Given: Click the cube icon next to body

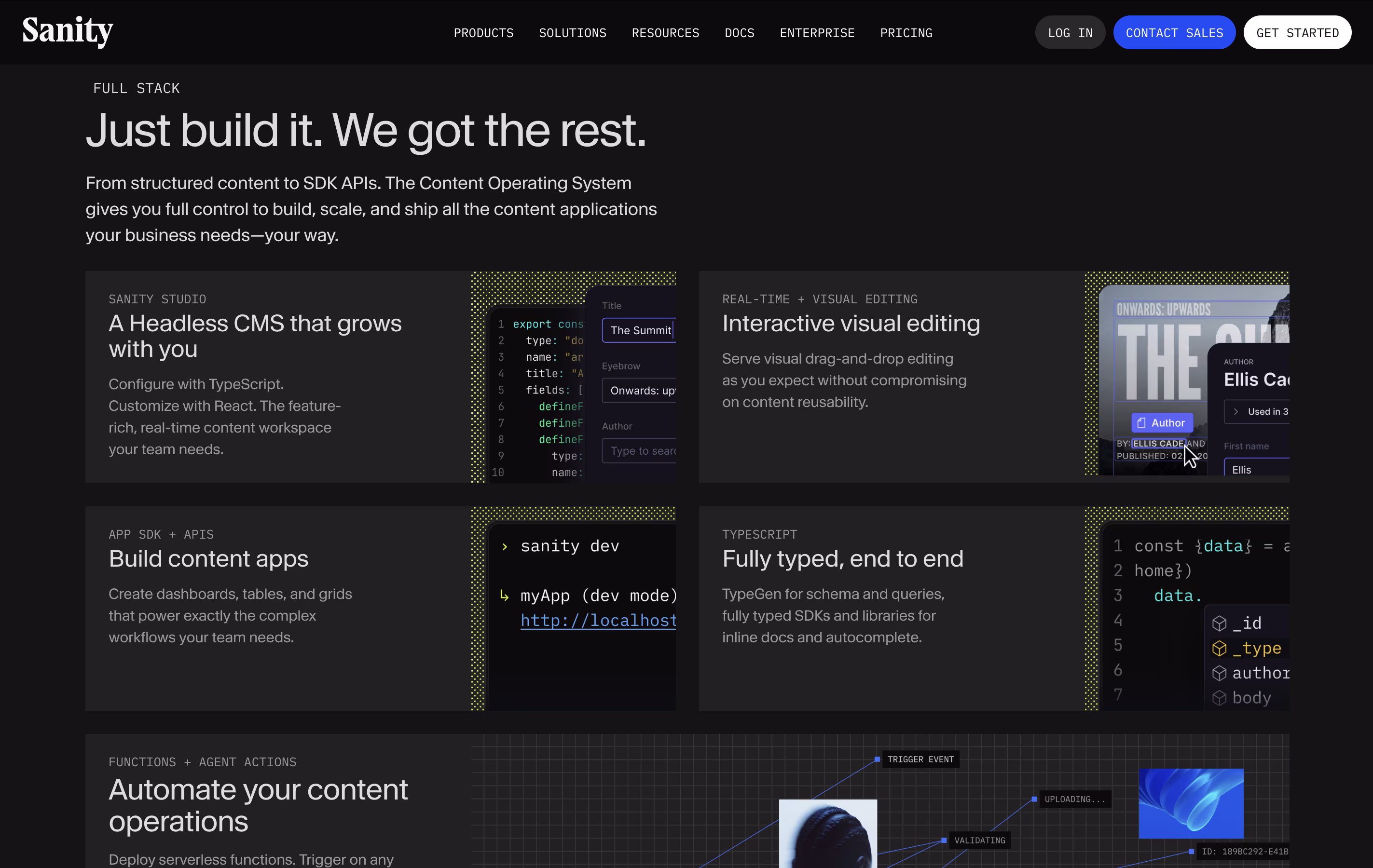Looking at the screenshot, I should [x=1219, y=698].
